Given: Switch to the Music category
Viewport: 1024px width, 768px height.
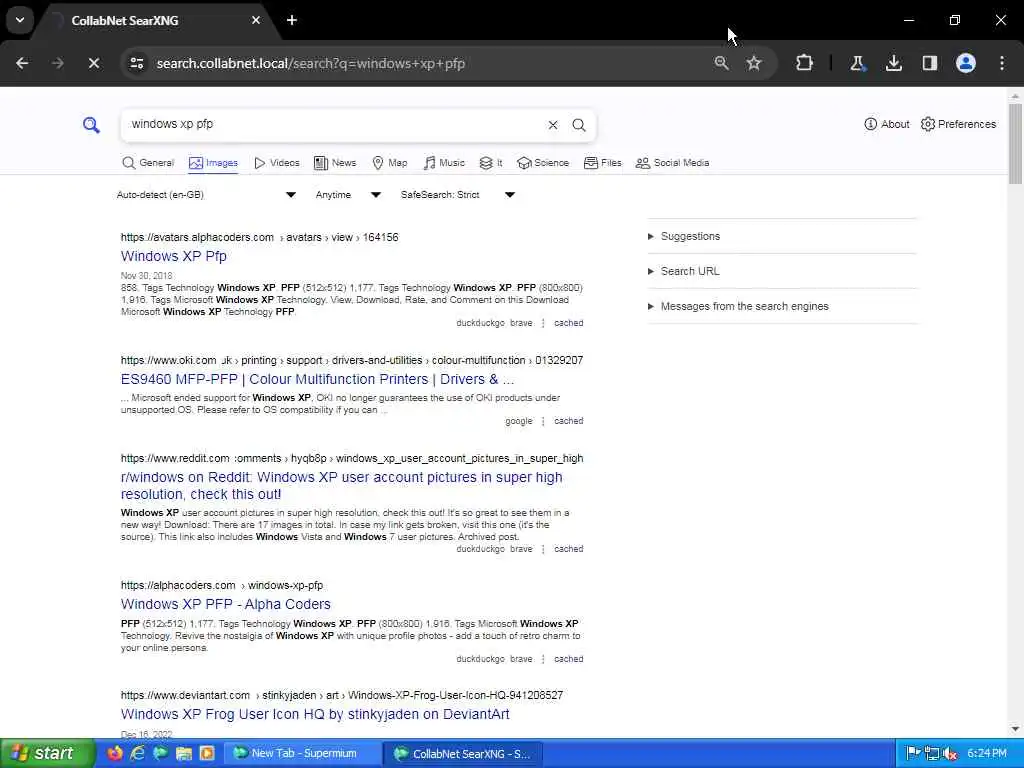Looking at the screenshot, I should click(x=444, y=163).
